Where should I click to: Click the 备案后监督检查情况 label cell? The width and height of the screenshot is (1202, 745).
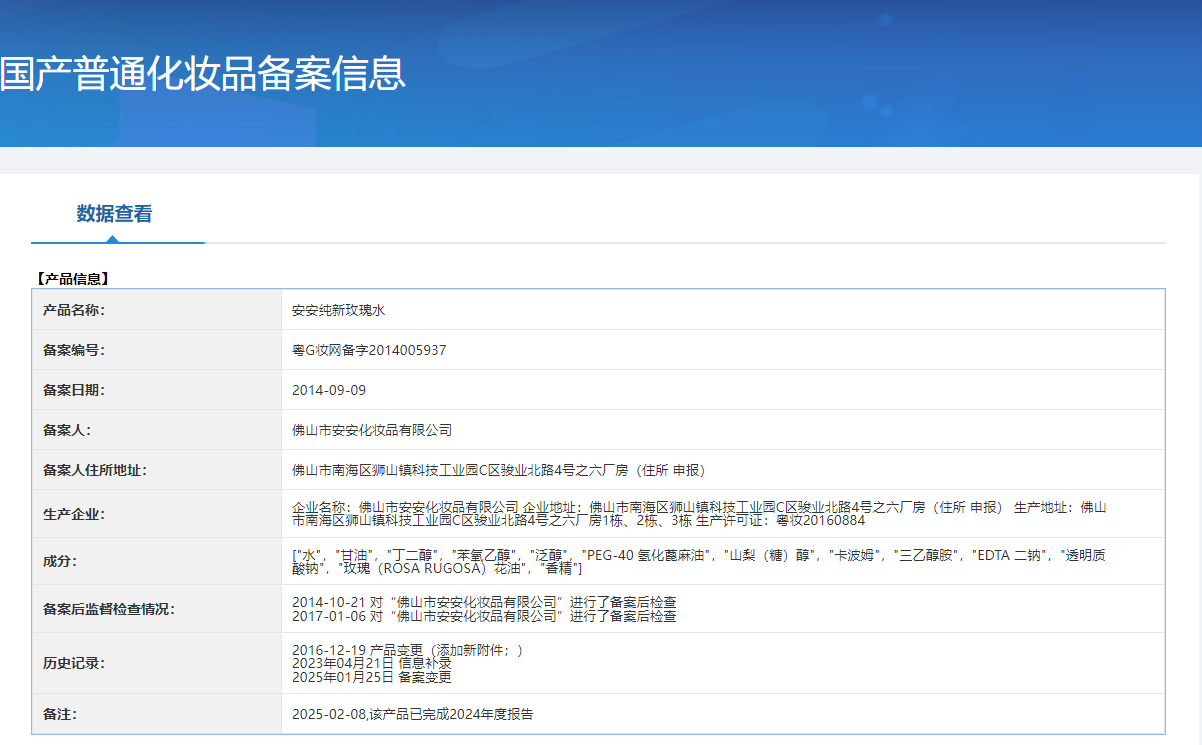point(157,609)
